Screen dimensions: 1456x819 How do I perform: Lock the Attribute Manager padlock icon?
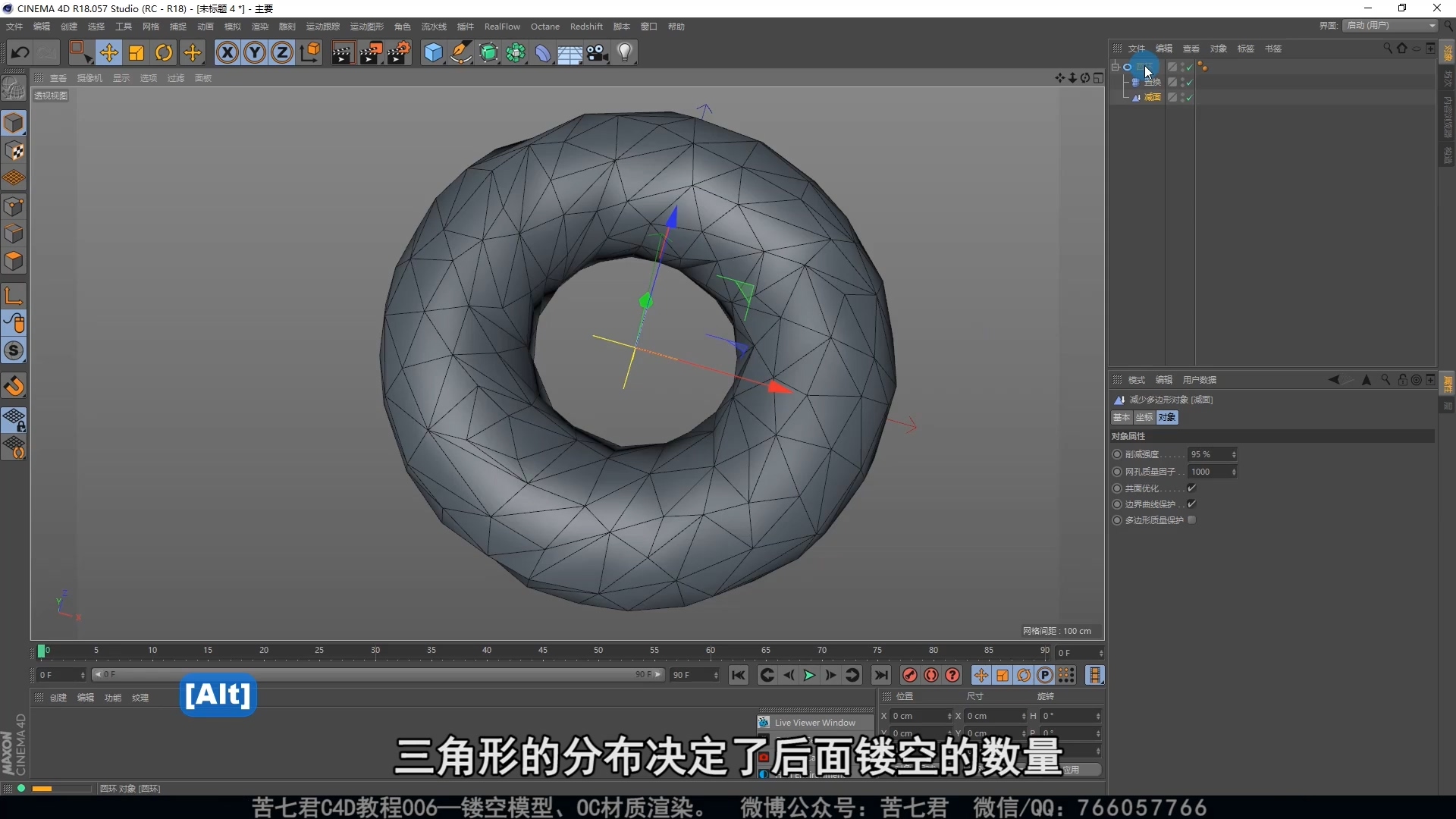[x=1402, y=380]
